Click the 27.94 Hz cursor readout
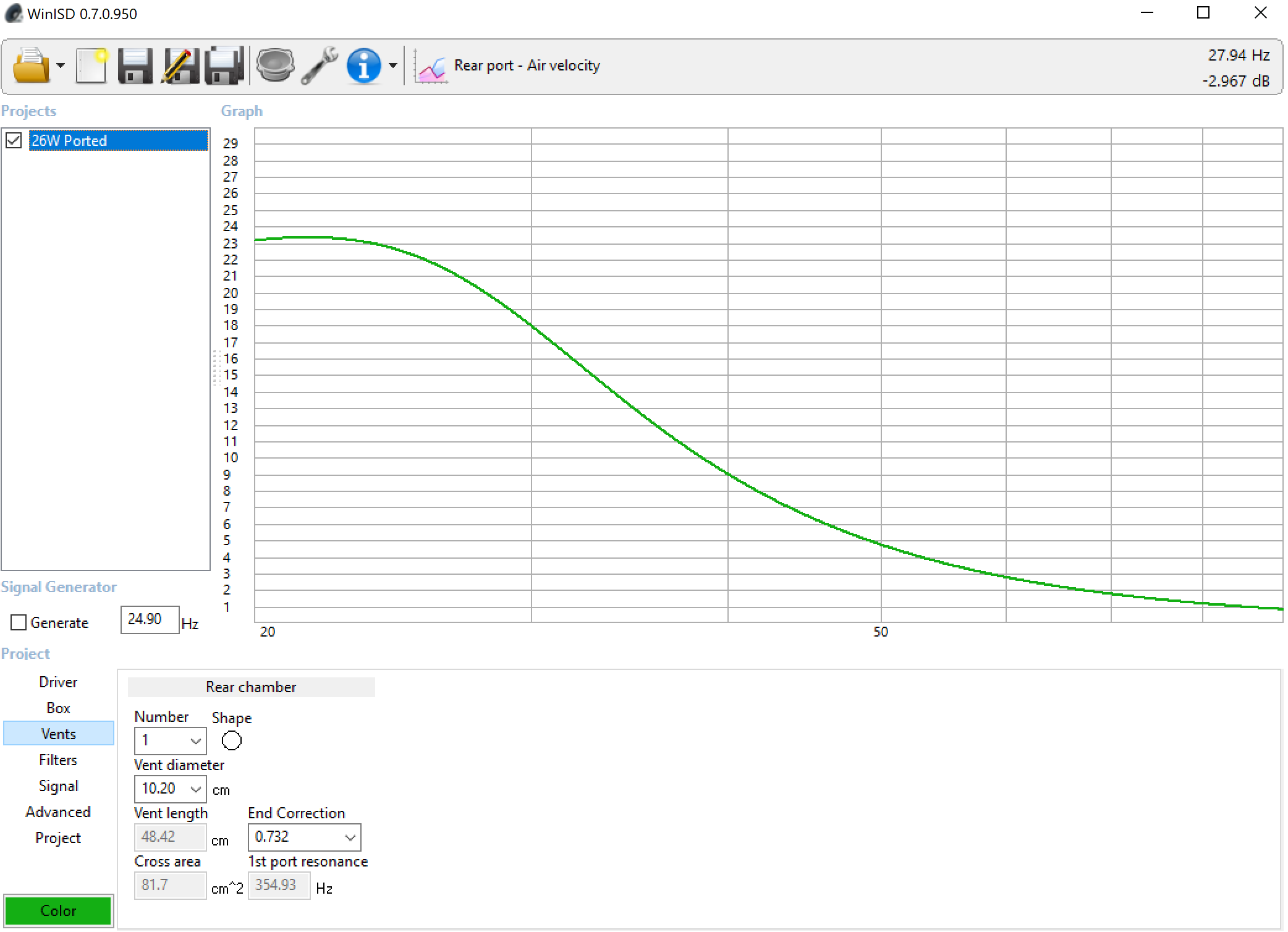Viewport: 1288px width, 932px height. (1239, 55)
